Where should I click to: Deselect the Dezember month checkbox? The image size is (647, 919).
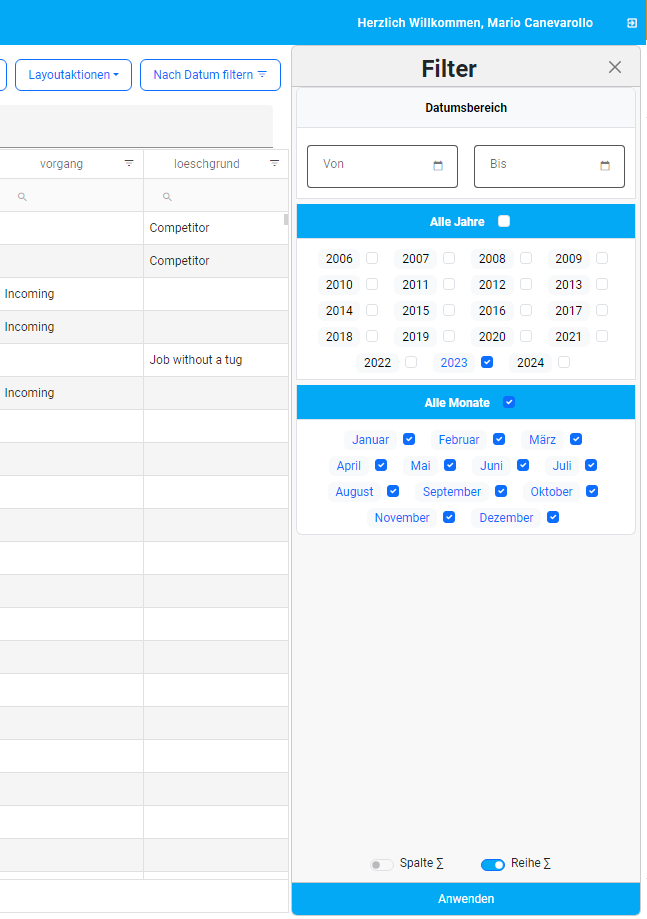point(553,517)
